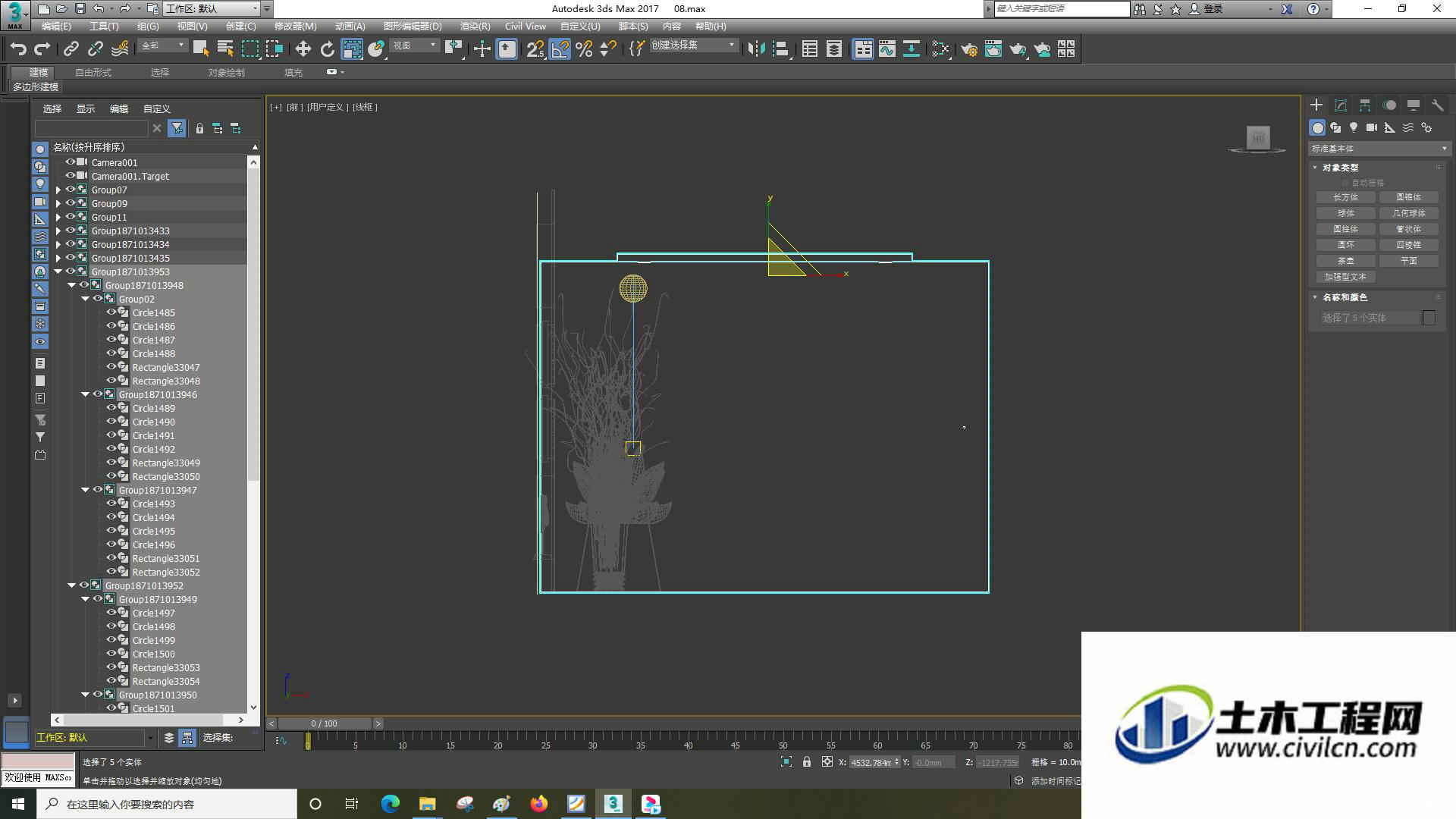Open Select by Name dialog icon

click(x=225, y=49)
